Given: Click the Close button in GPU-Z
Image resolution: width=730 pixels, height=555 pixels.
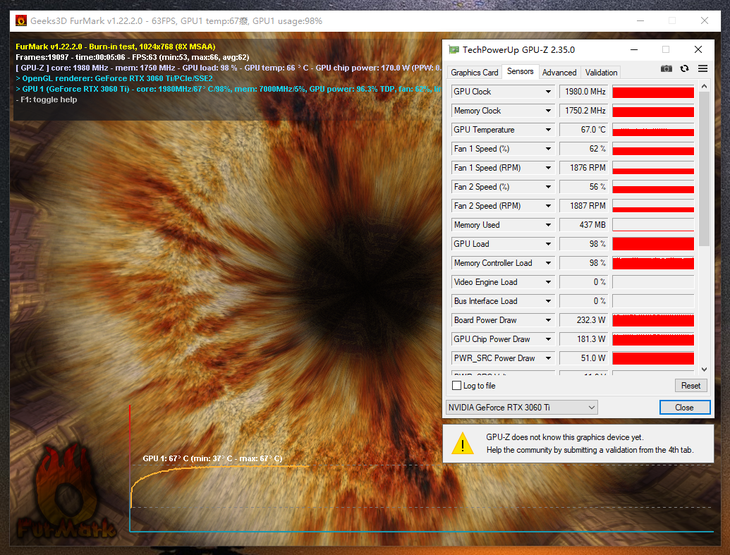Looking at the screenshot, I should click(684, 407).
